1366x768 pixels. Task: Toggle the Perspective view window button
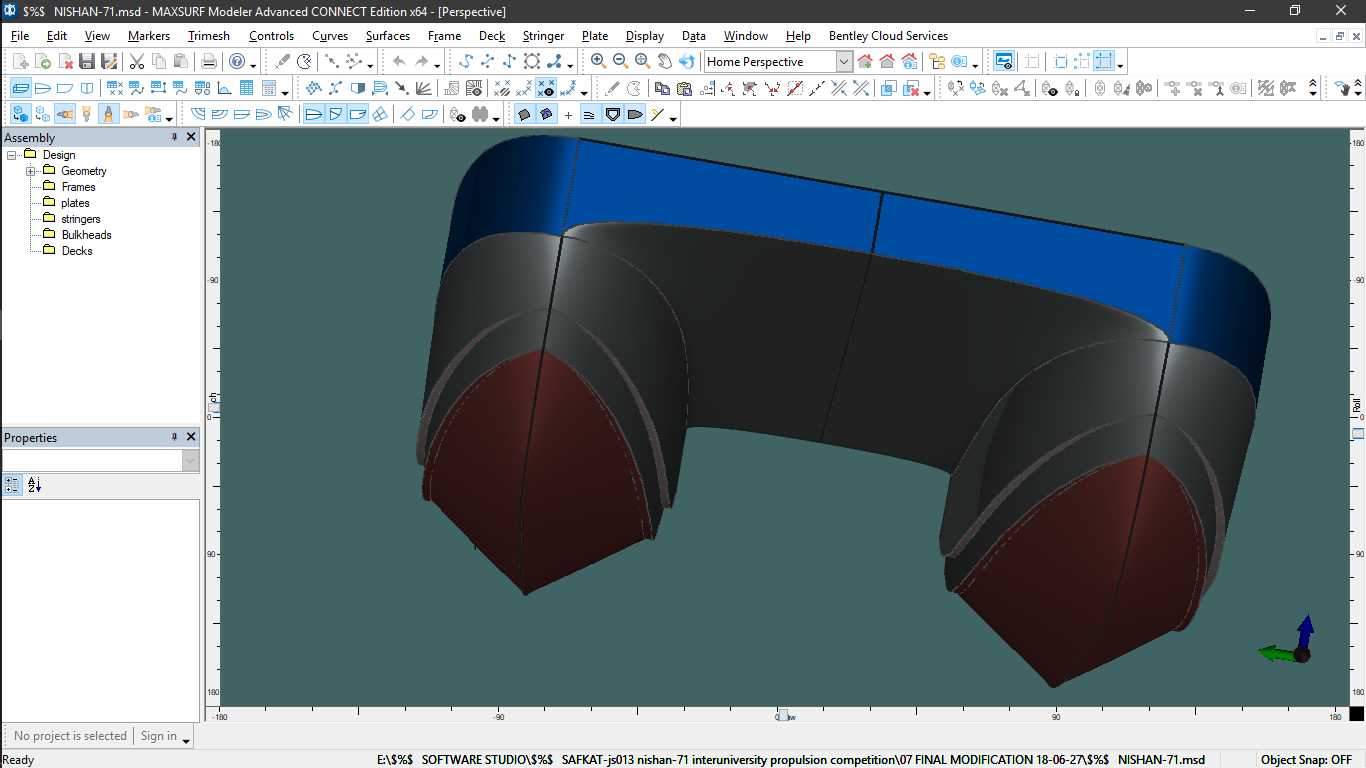click(21, 88)
